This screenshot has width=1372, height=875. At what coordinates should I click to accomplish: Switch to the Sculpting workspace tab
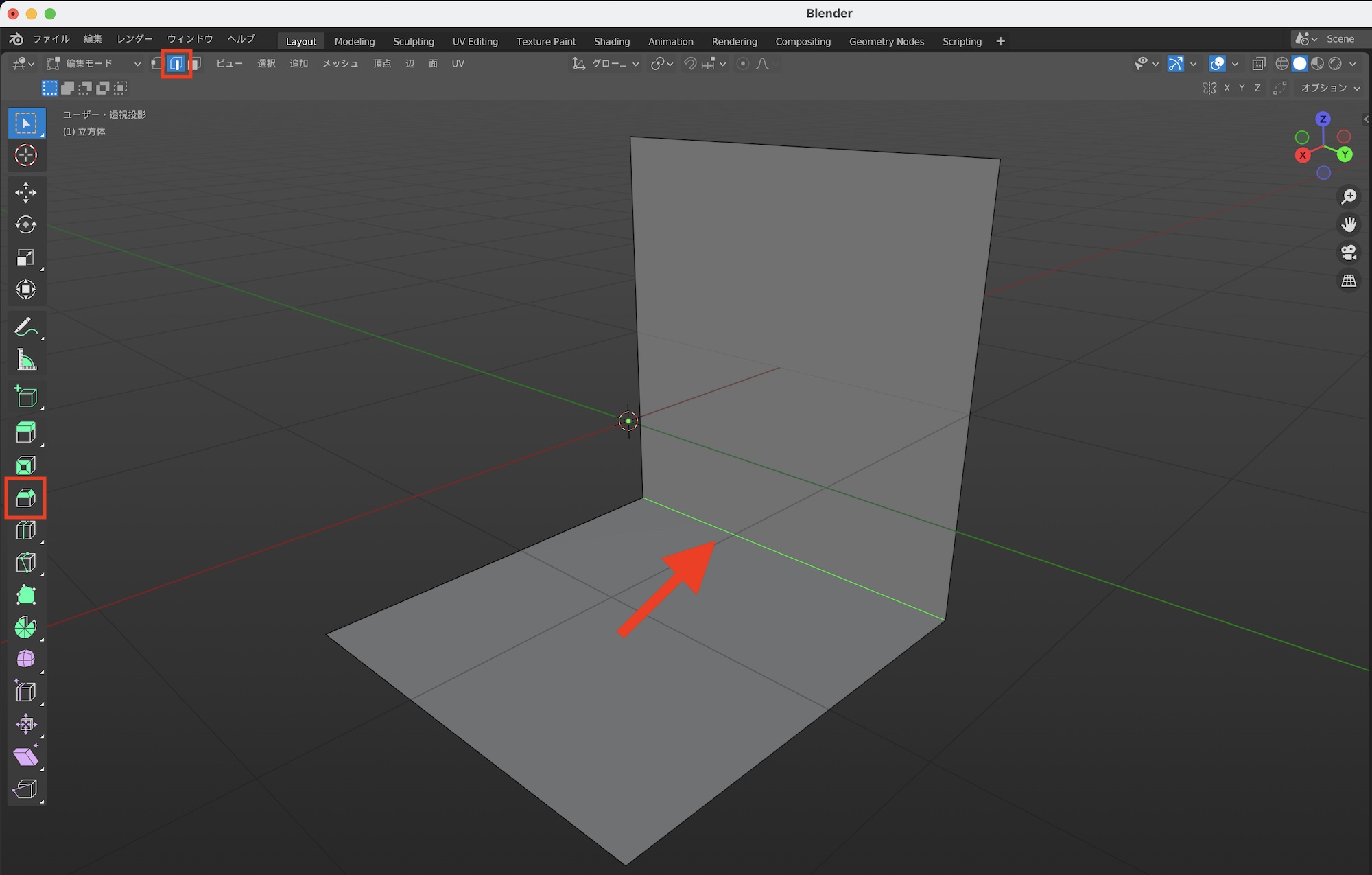[x=413, y=41]
